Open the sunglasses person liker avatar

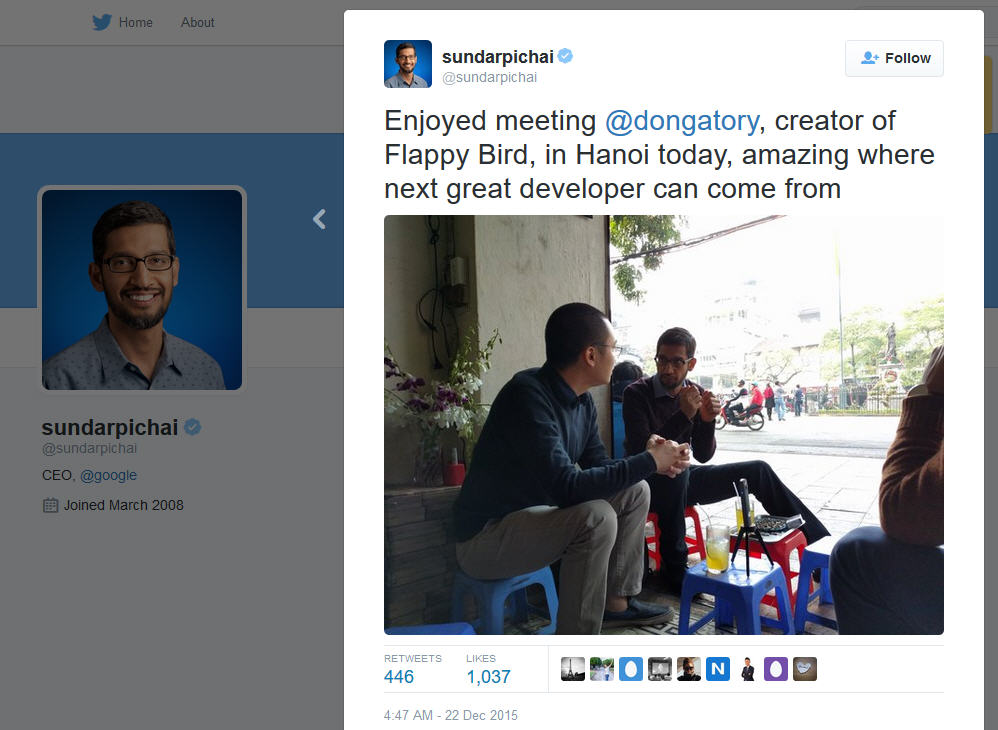point(689,669)
